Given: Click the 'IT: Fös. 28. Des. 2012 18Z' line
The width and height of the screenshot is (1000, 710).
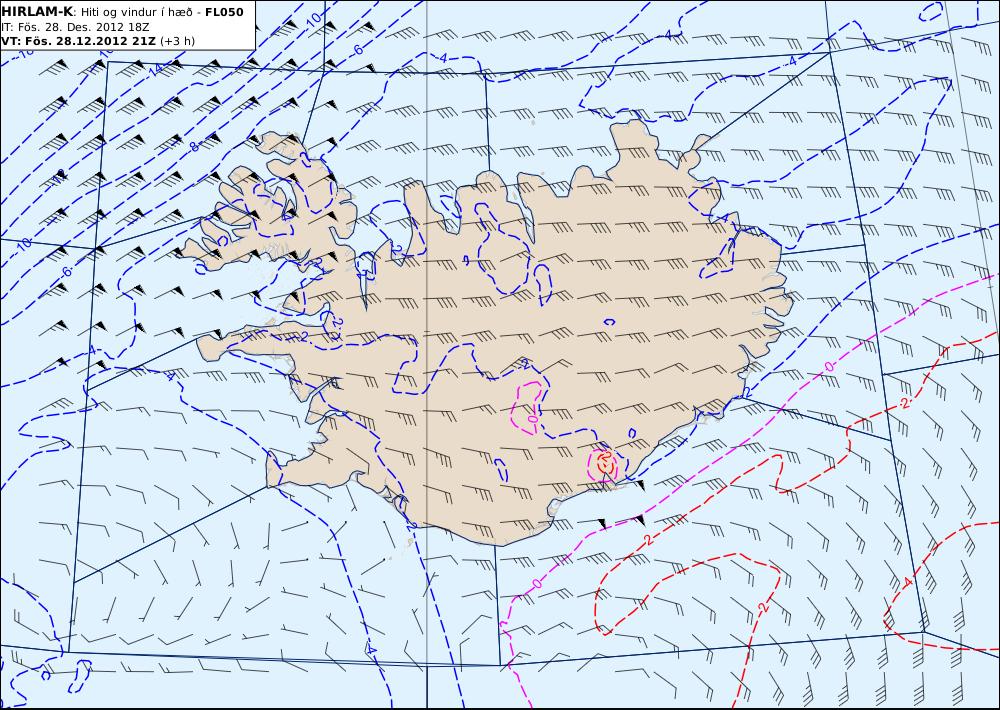Looking at the screenshot, I should (75, 27).
